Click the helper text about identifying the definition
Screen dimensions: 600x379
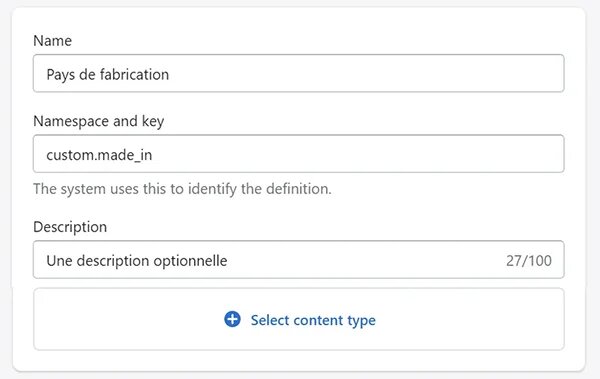(182, 189)
